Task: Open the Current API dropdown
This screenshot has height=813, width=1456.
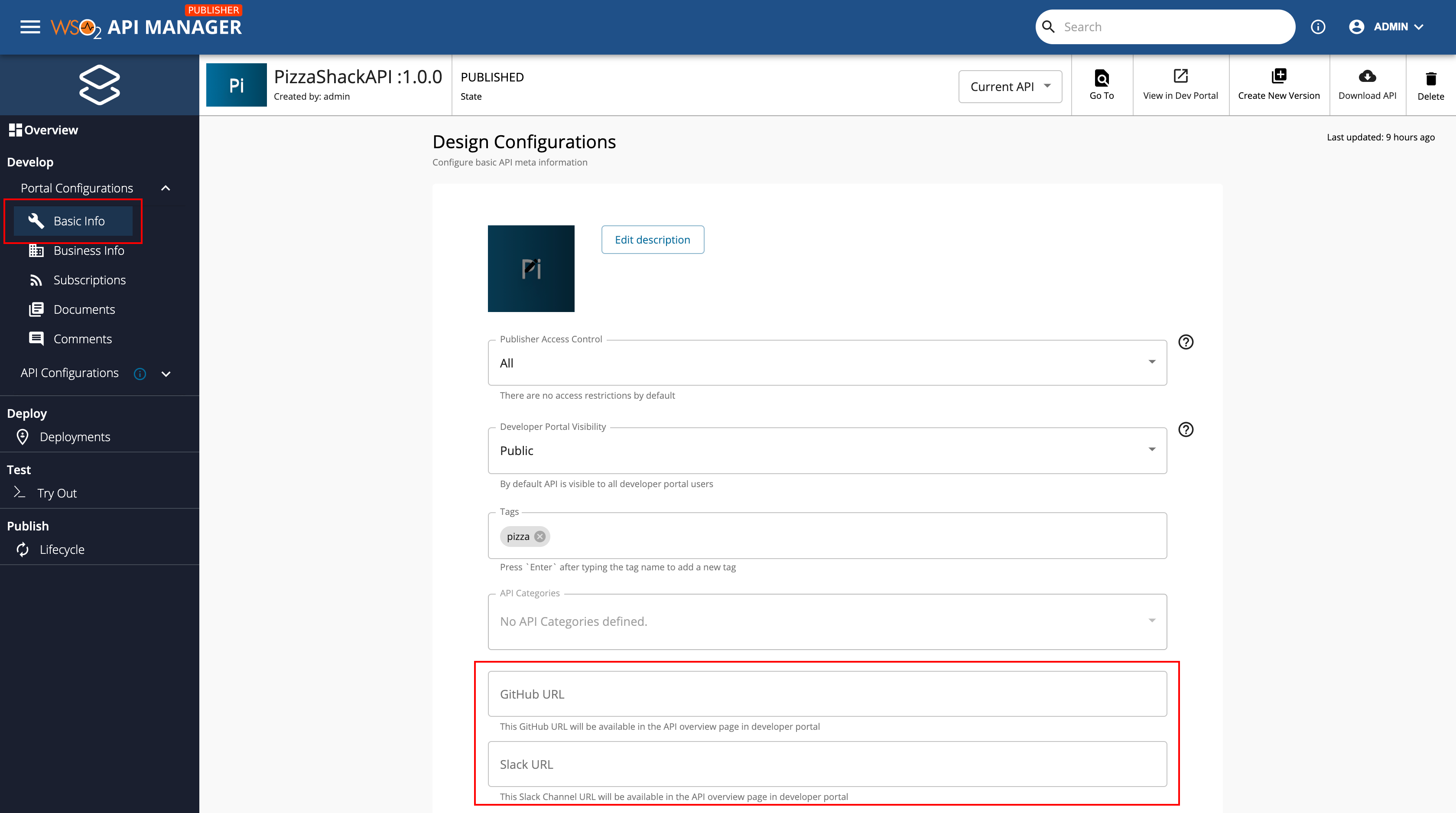Action: tap(1010, 87)
